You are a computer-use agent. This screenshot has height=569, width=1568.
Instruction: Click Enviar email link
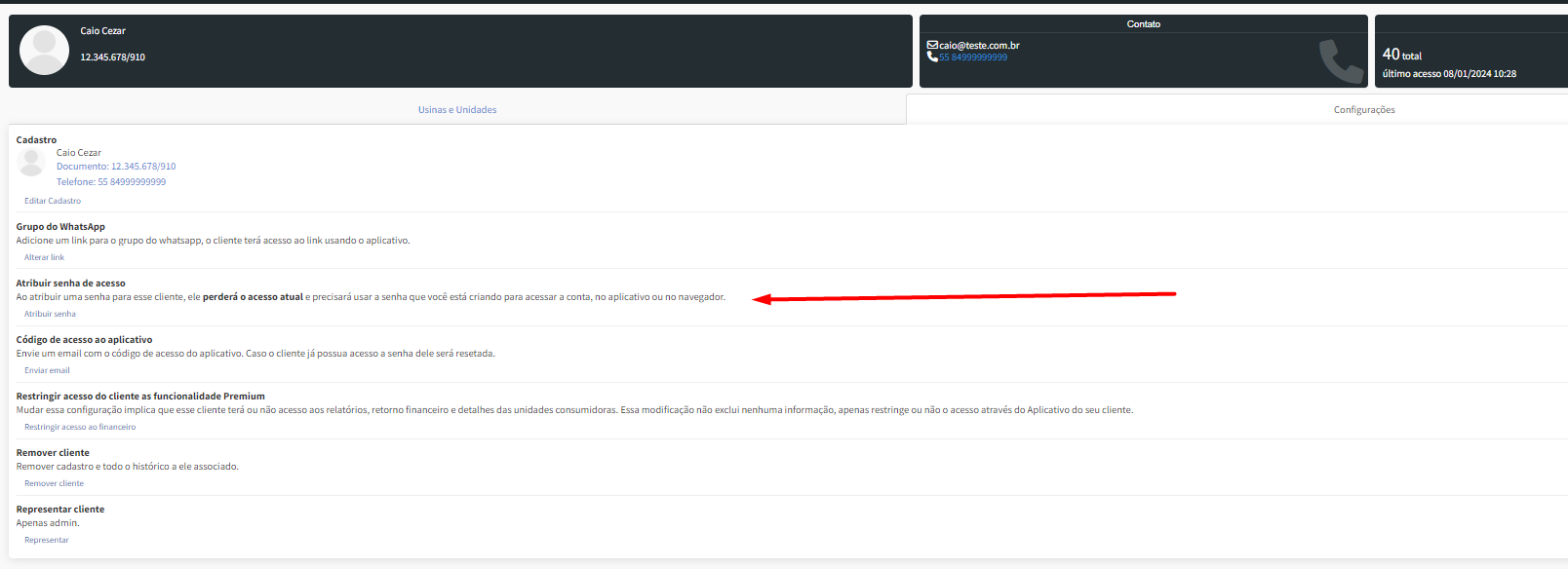[x=47, y=370]
